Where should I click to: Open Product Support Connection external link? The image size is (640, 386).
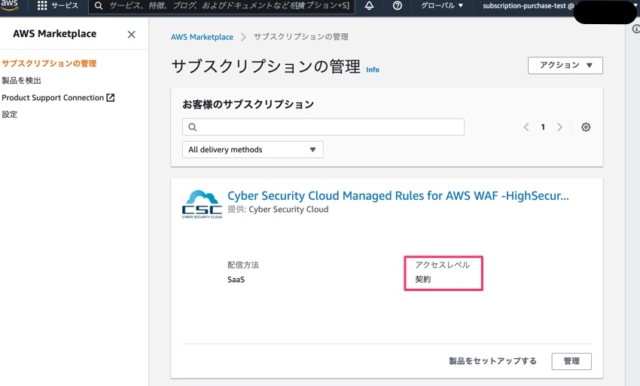coord(58,98)
